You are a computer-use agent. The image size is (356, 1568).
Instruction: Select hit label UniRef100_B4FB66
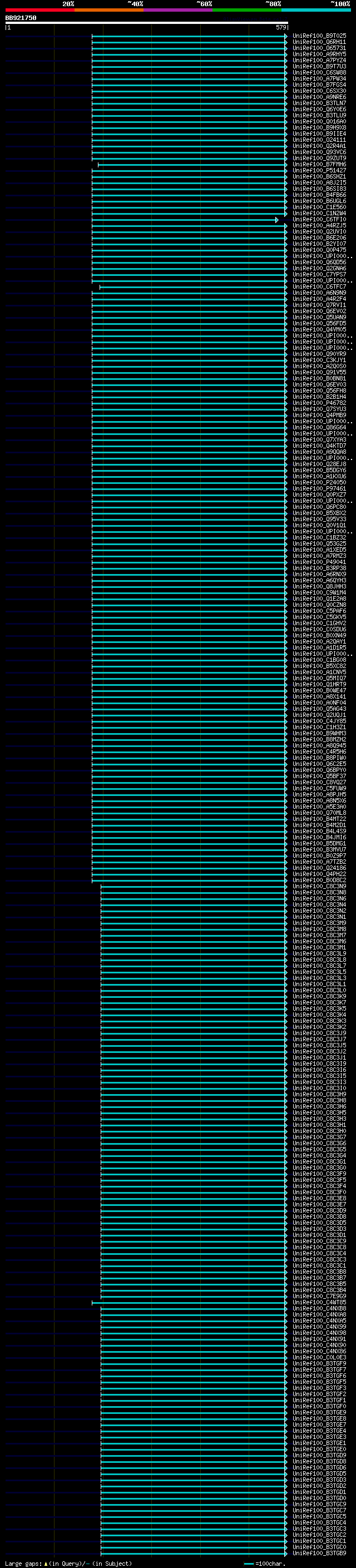coord(319,195)
